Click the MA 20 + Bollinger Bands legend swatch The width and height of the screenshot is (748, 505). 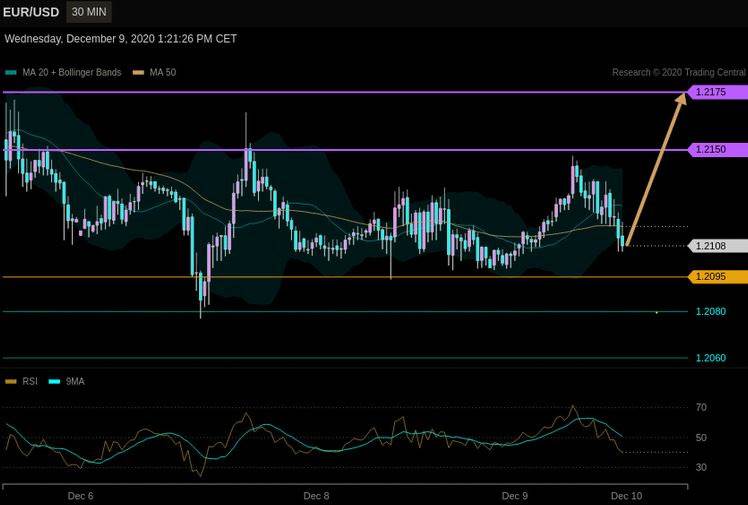pos(10,72)
